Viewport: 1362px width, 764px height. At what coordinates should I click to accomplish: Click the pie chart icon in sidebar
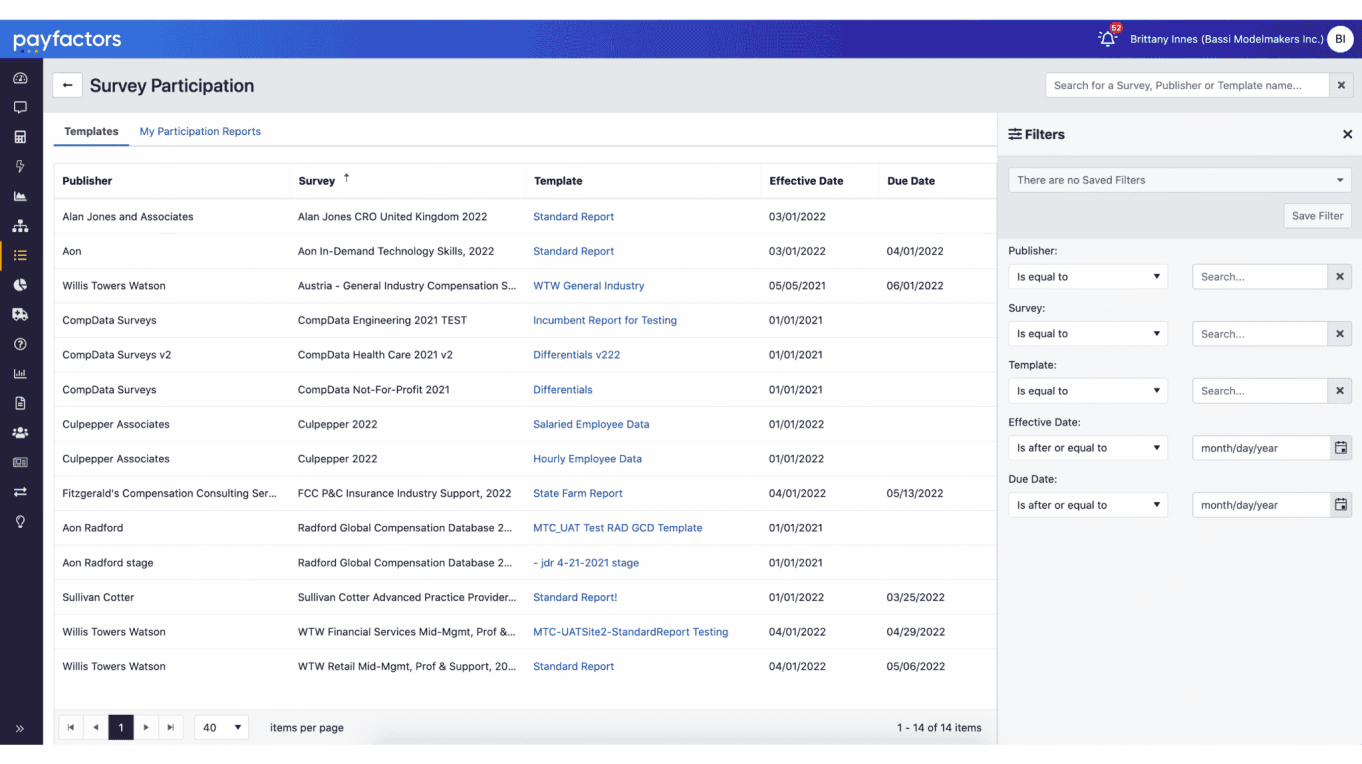[x=20, y=285]
